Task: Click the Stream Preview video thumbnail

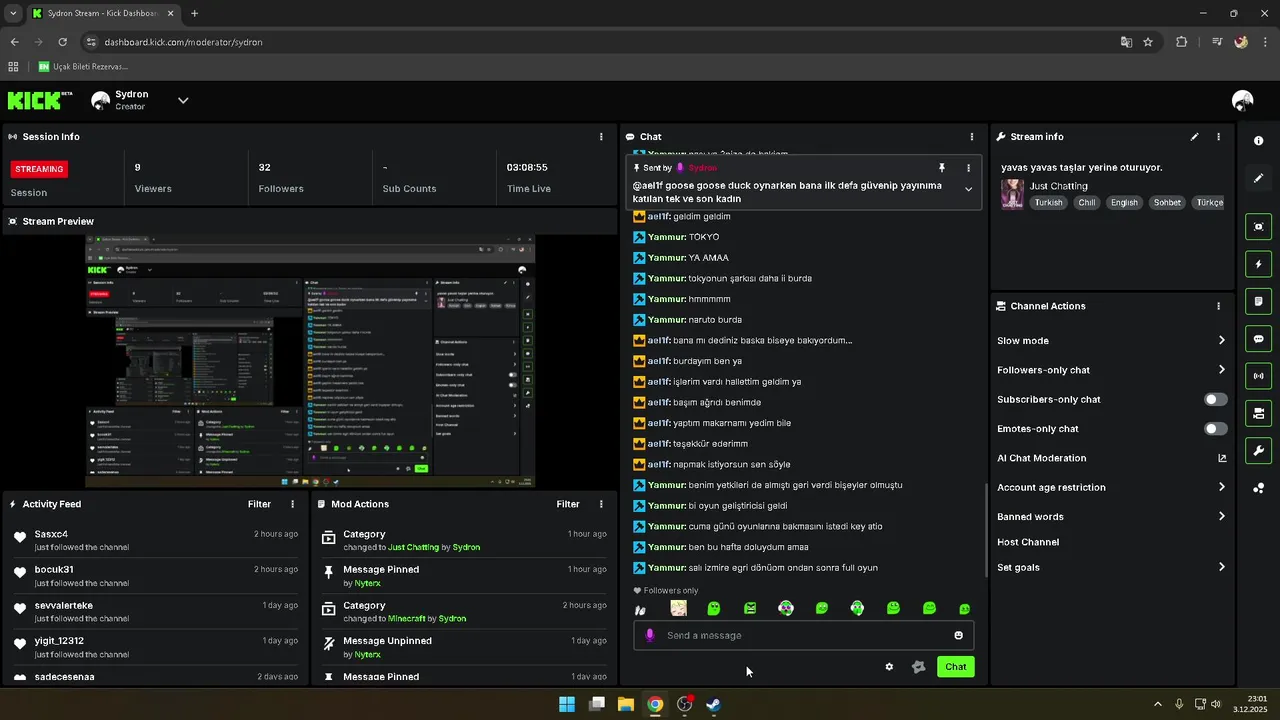Action: [x=310, y=362]
